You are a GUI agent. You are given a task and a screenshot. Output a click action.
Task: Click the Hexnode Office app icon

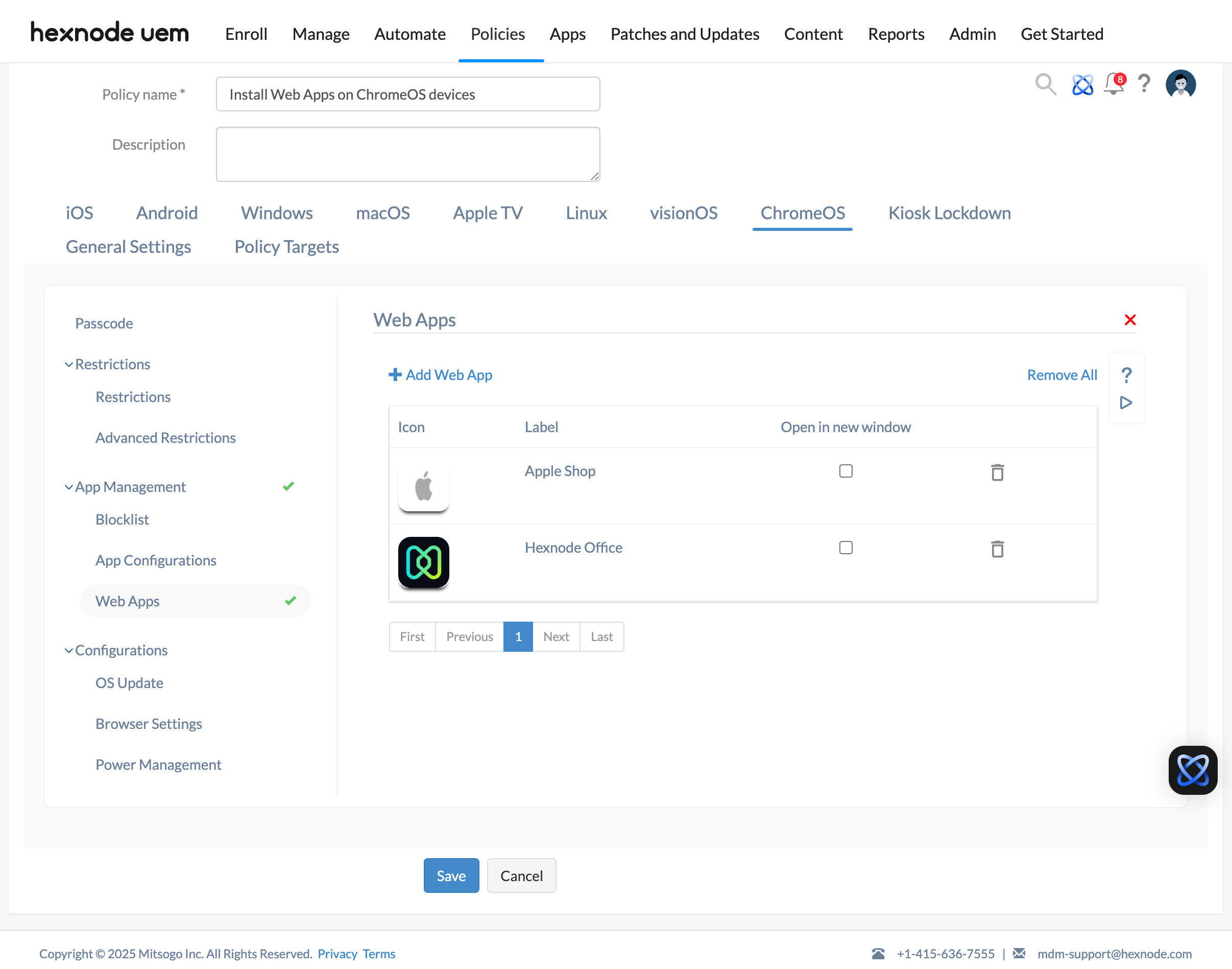coord(424,562)
